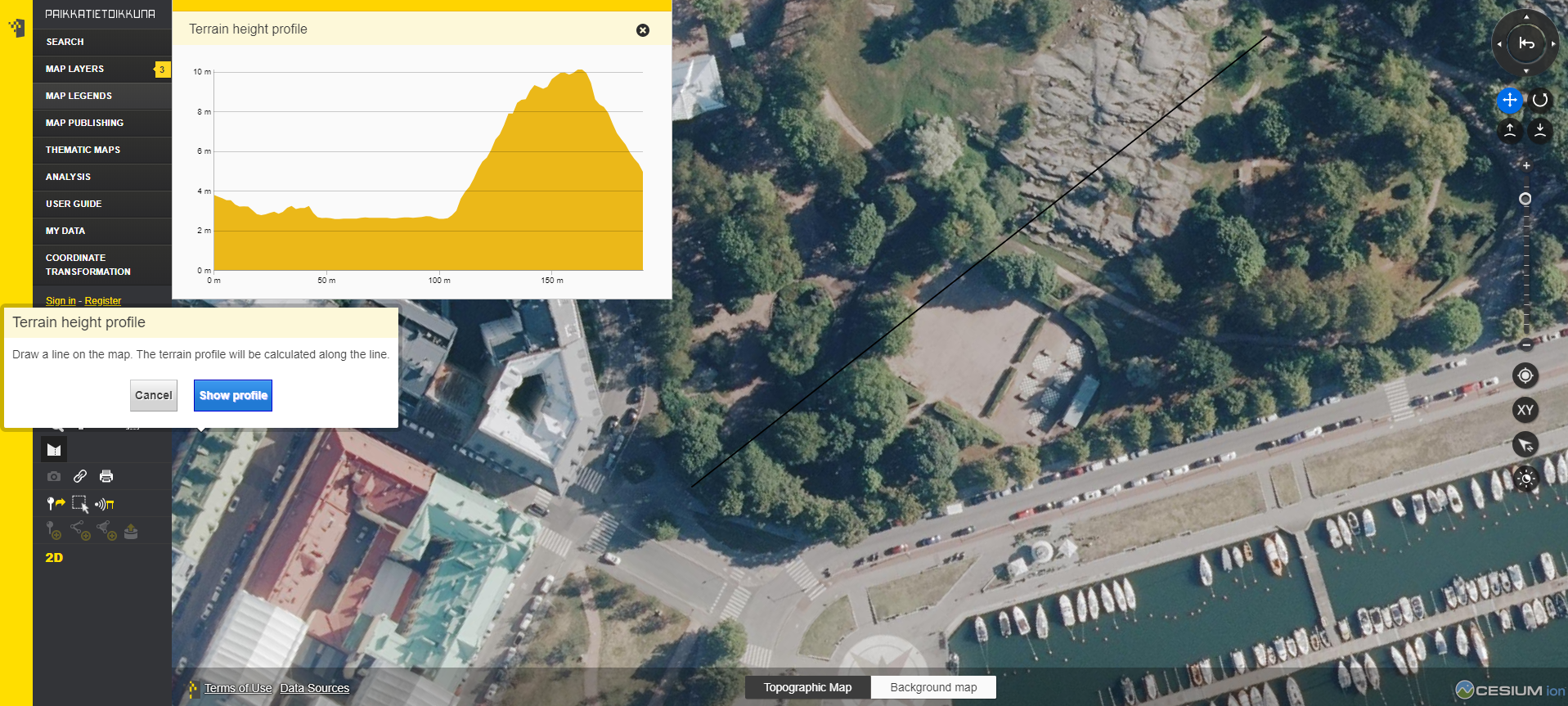Open the Analysis menu
Screen dimensions: 1568x706
click(102, 177)
